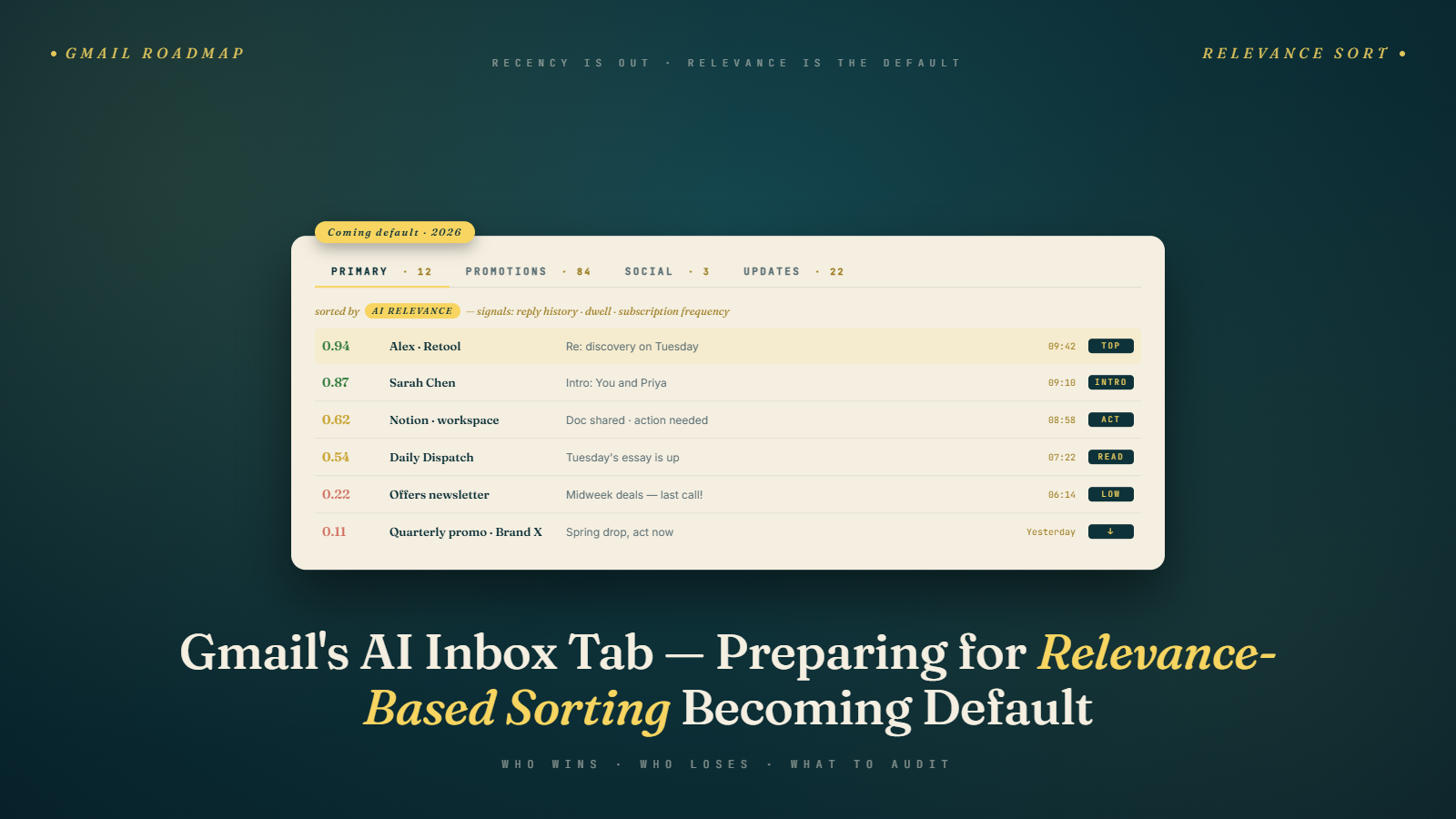Click the 0.87 relevance score
Viewport: 1456px width, 819px height.
coord(336,382)
